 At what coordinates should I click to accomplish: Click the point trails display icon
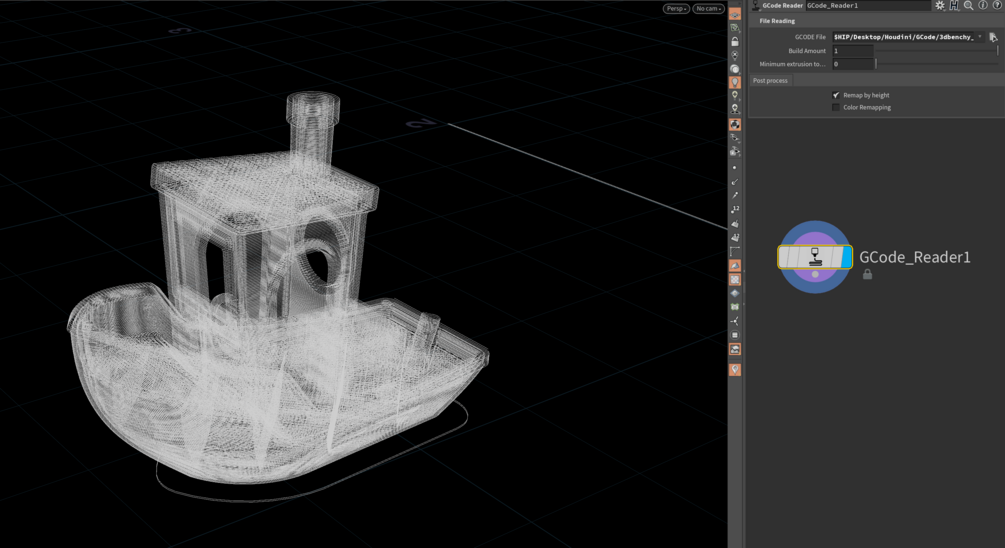point(735,195)
